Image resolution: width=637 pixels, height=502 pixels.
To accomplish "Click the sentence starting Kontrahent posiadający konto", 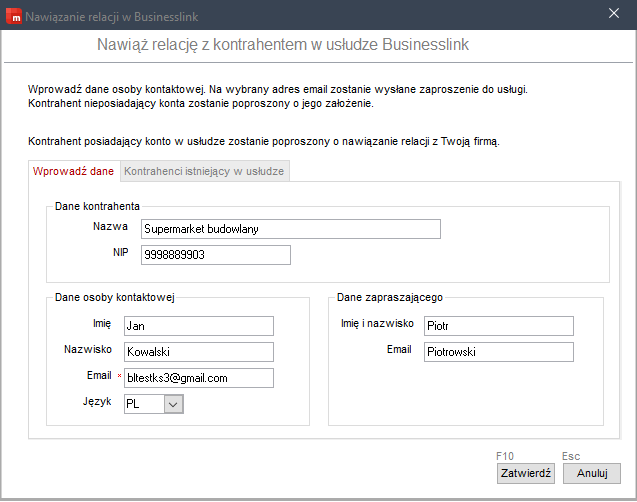I will (264, 141).
